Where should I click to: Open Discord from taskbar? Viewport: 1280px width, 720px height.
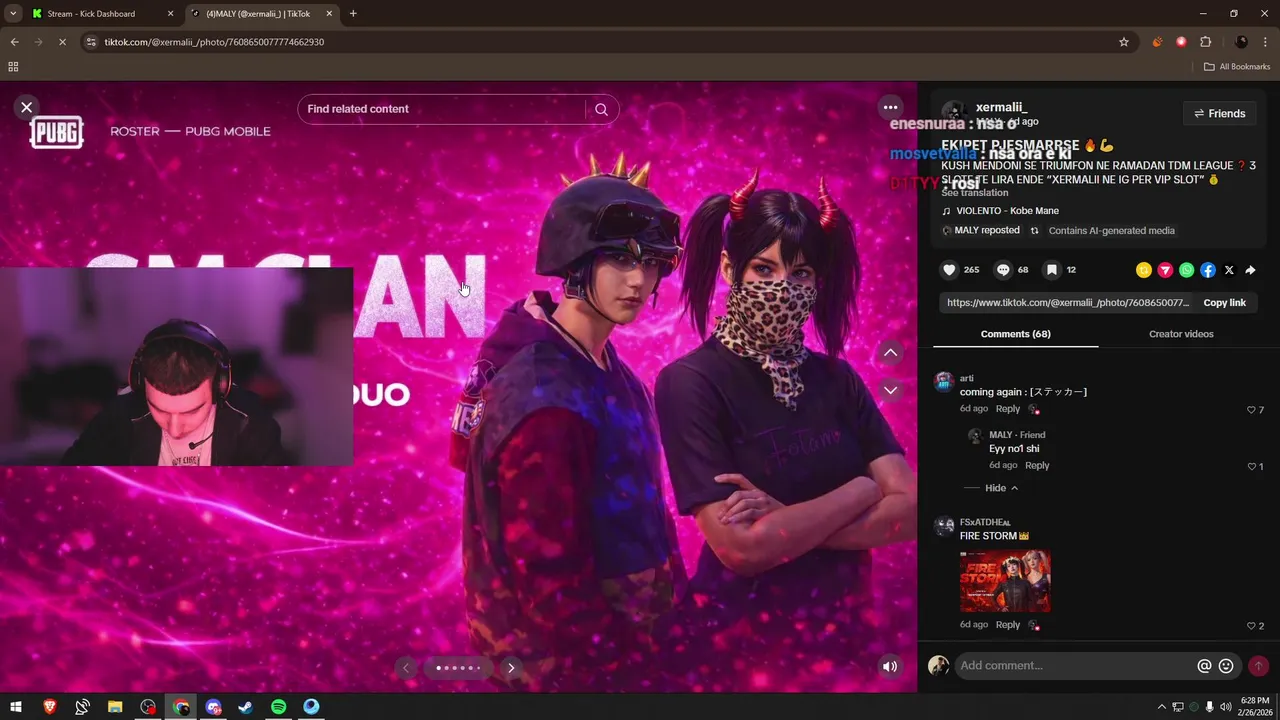click(x=213, y=707)
